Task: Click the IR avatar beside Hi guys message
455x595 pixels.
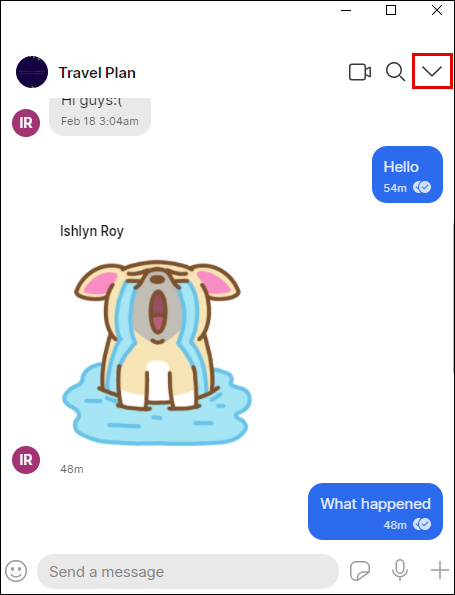Action: point(26,123)
